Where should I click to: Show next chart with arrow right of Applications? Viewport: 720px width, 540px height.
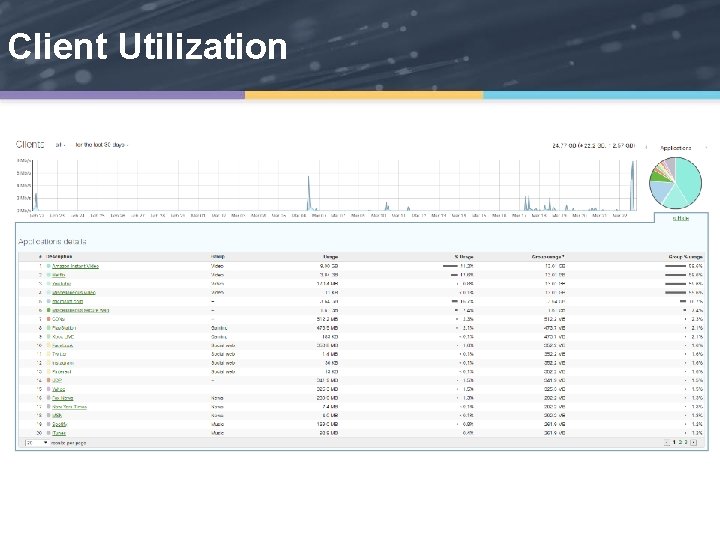click(706, 147)
